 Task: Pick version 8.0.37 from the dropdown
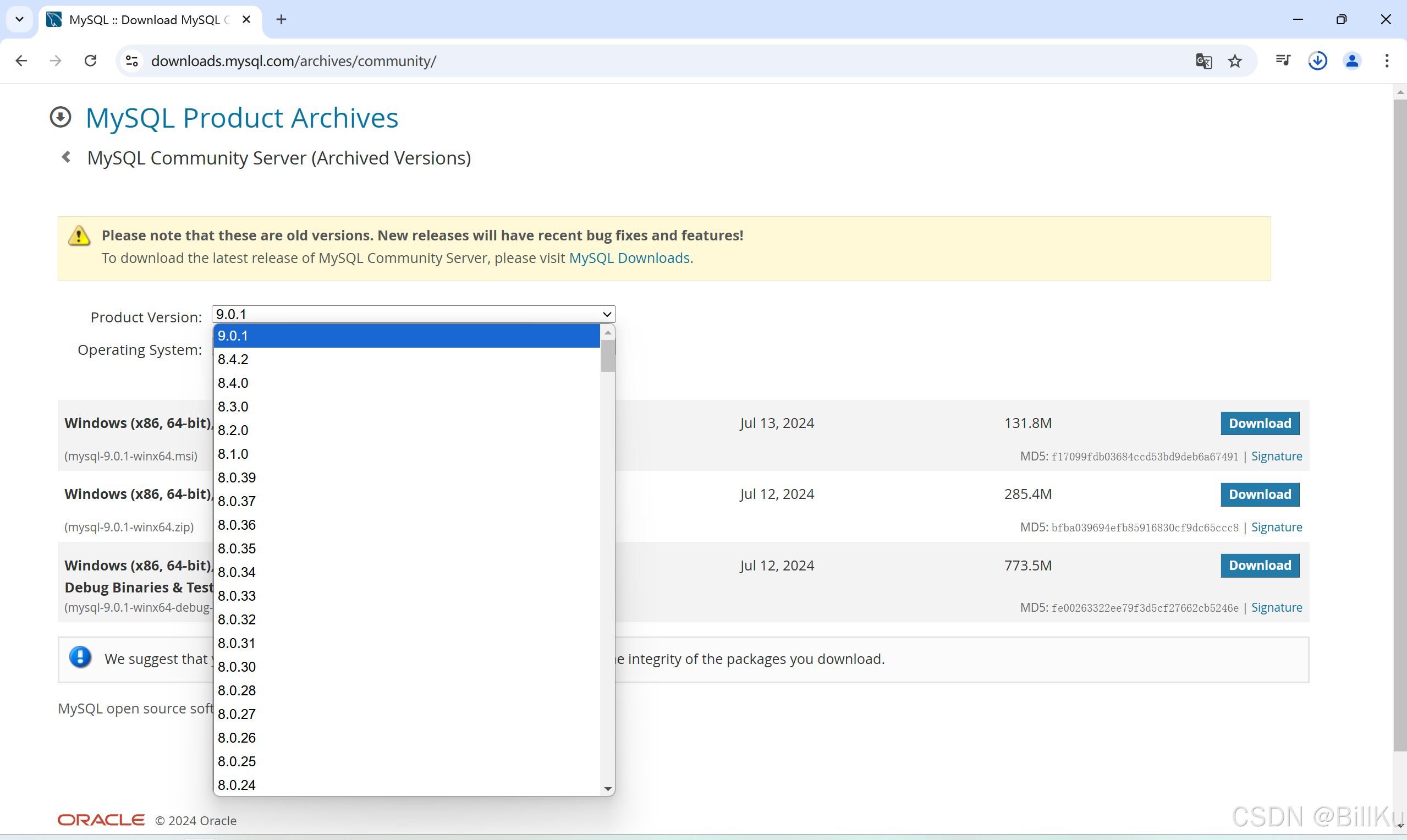[x=406, y=502]
